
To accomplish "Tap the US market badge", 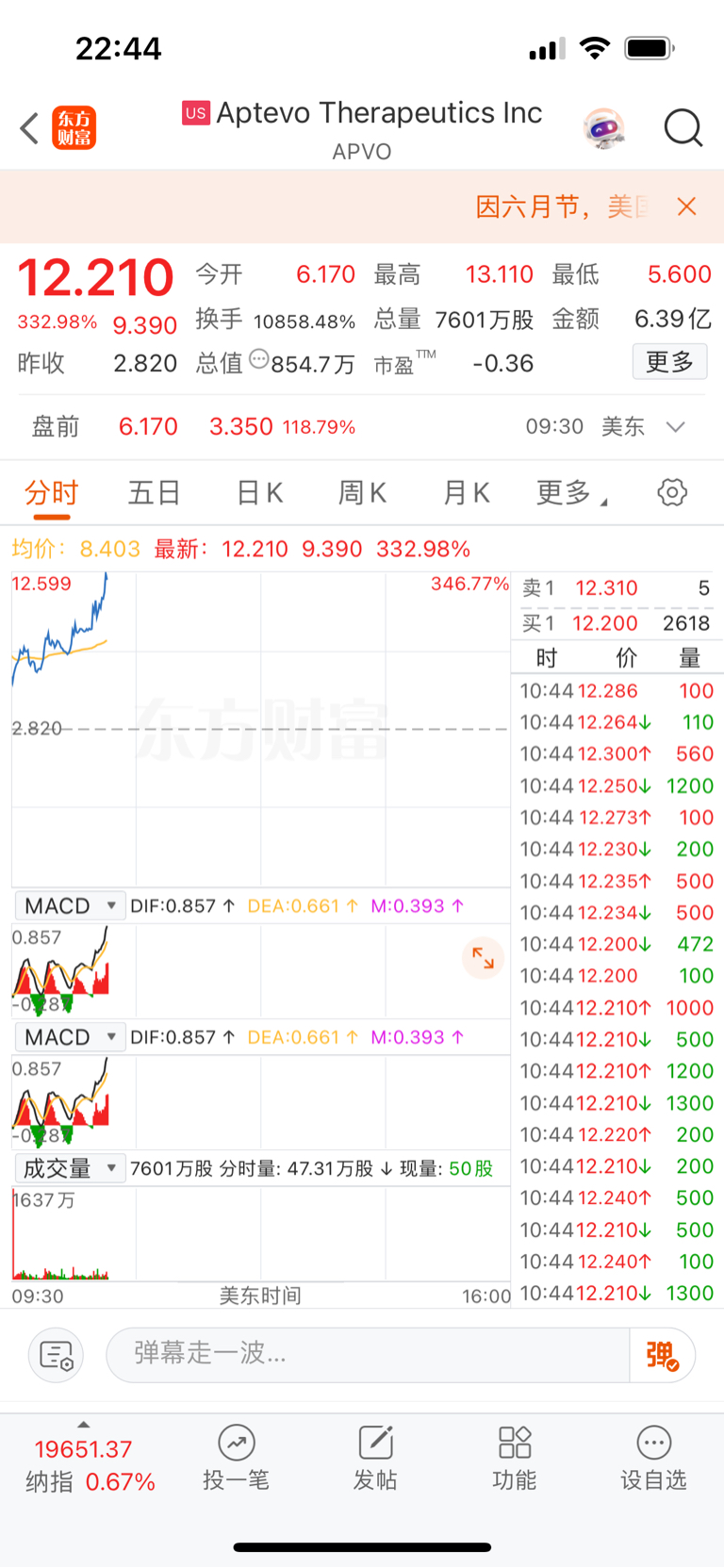I will point(196,113).
